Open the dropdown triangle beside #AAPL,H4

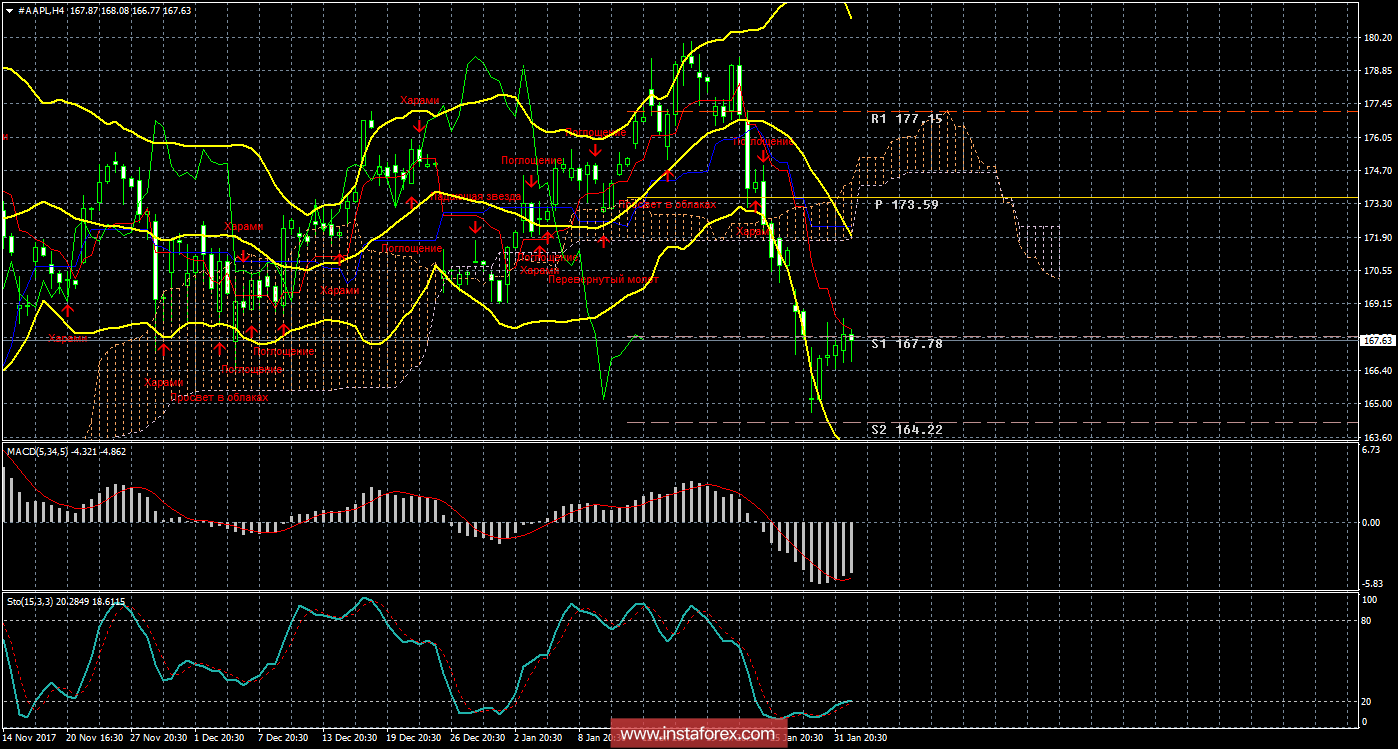click(8, 10)
